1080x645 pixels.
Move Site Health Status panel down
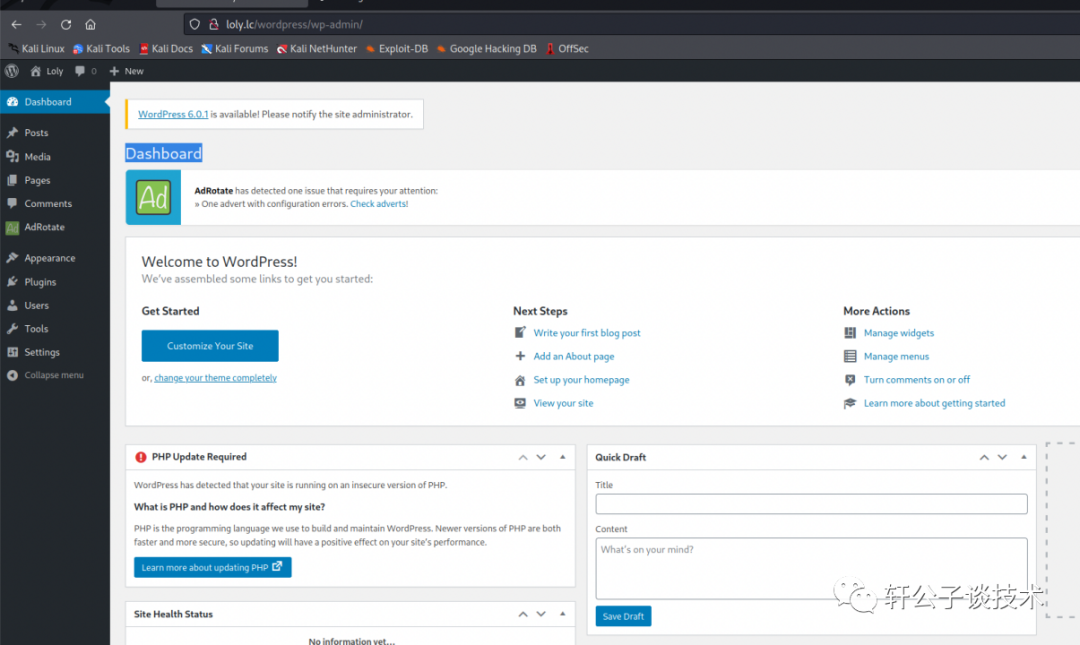(x=541, y=614)
